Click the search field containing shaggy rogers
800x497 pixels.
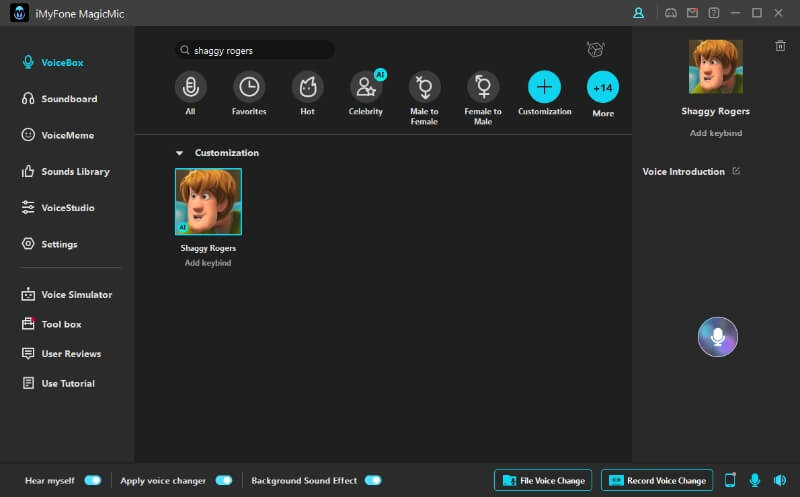pos(255,50)
